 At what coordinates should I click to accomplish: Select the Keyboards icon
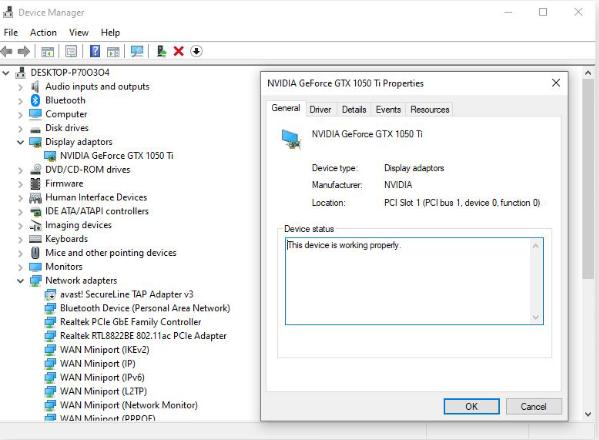35,239
